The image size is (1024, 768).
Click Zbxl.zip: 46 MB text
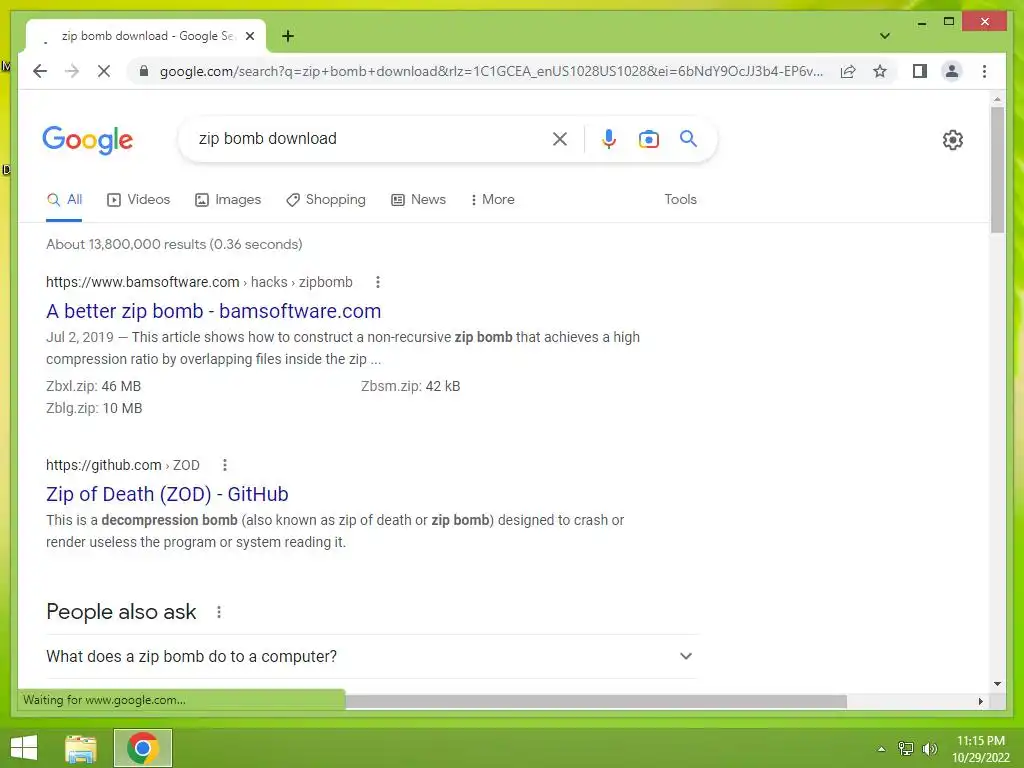click(x=93, y=386)
